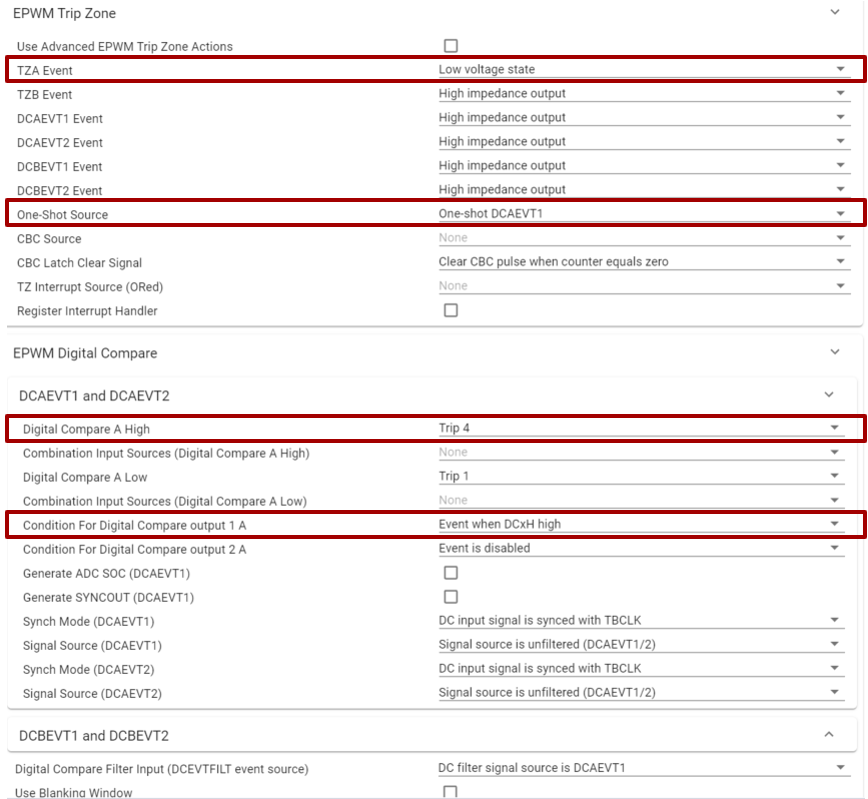Open the DCBEVT2 Event dropdown
868x799 pixels.
coord(642,190)
